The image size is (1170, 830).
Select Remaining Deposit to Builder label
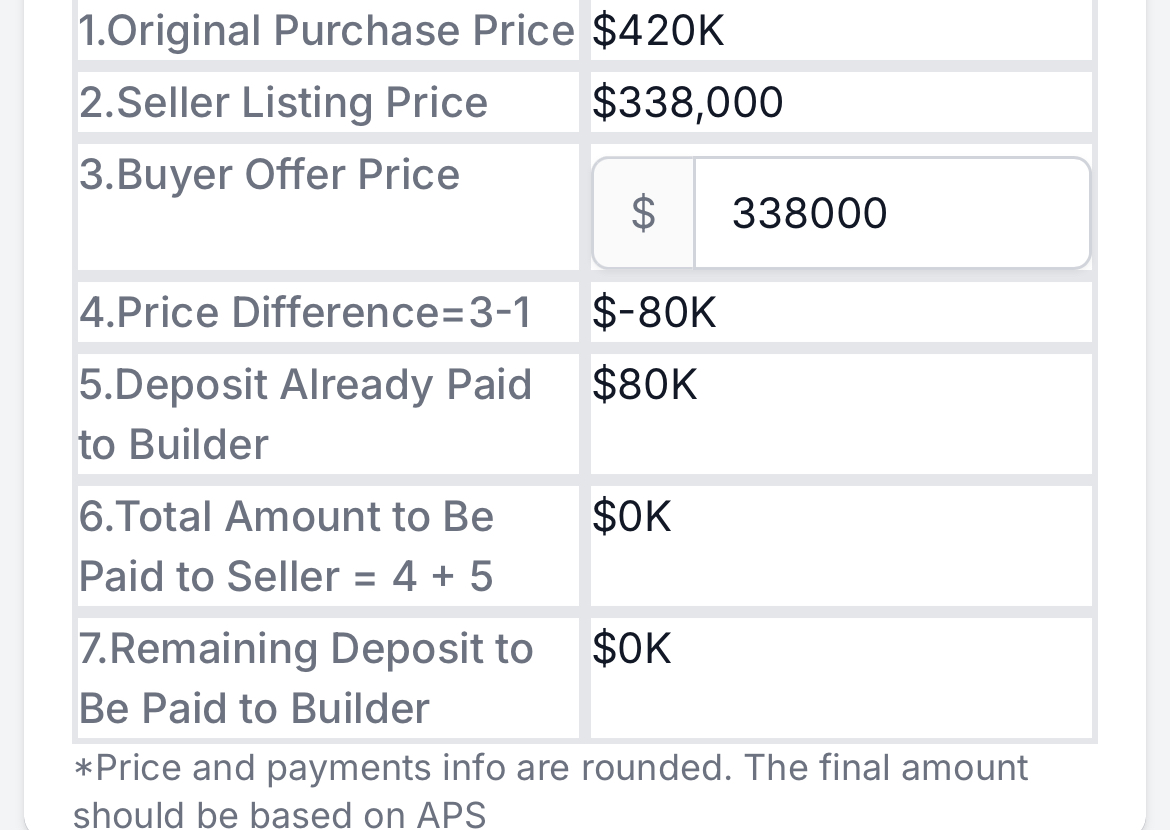coord(306,678)
